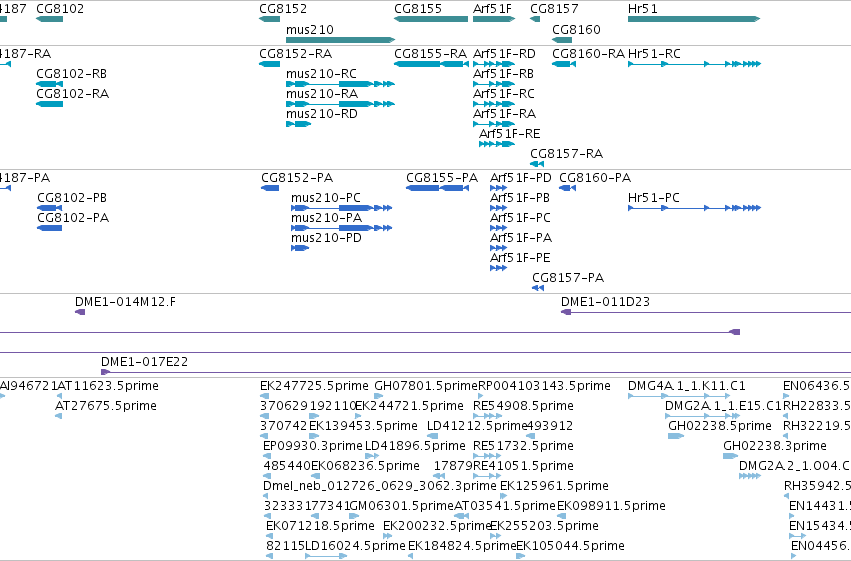
Task: Select the CG8155 gene feature bar
Action: point(431,19)
